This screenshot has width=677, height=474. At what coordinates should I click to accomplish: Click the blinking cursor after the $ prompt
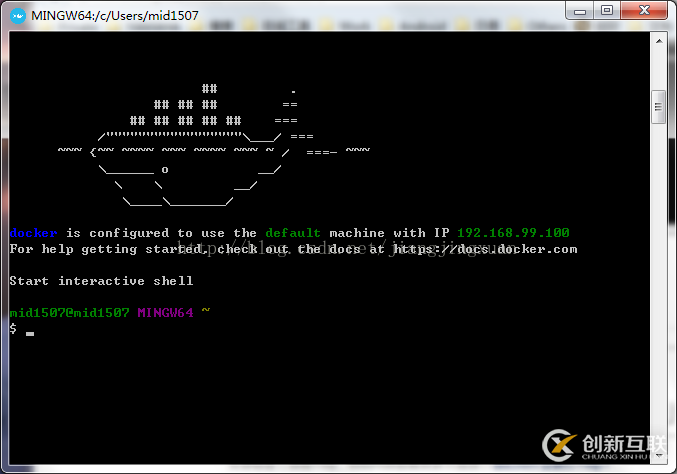click(30, 333)
